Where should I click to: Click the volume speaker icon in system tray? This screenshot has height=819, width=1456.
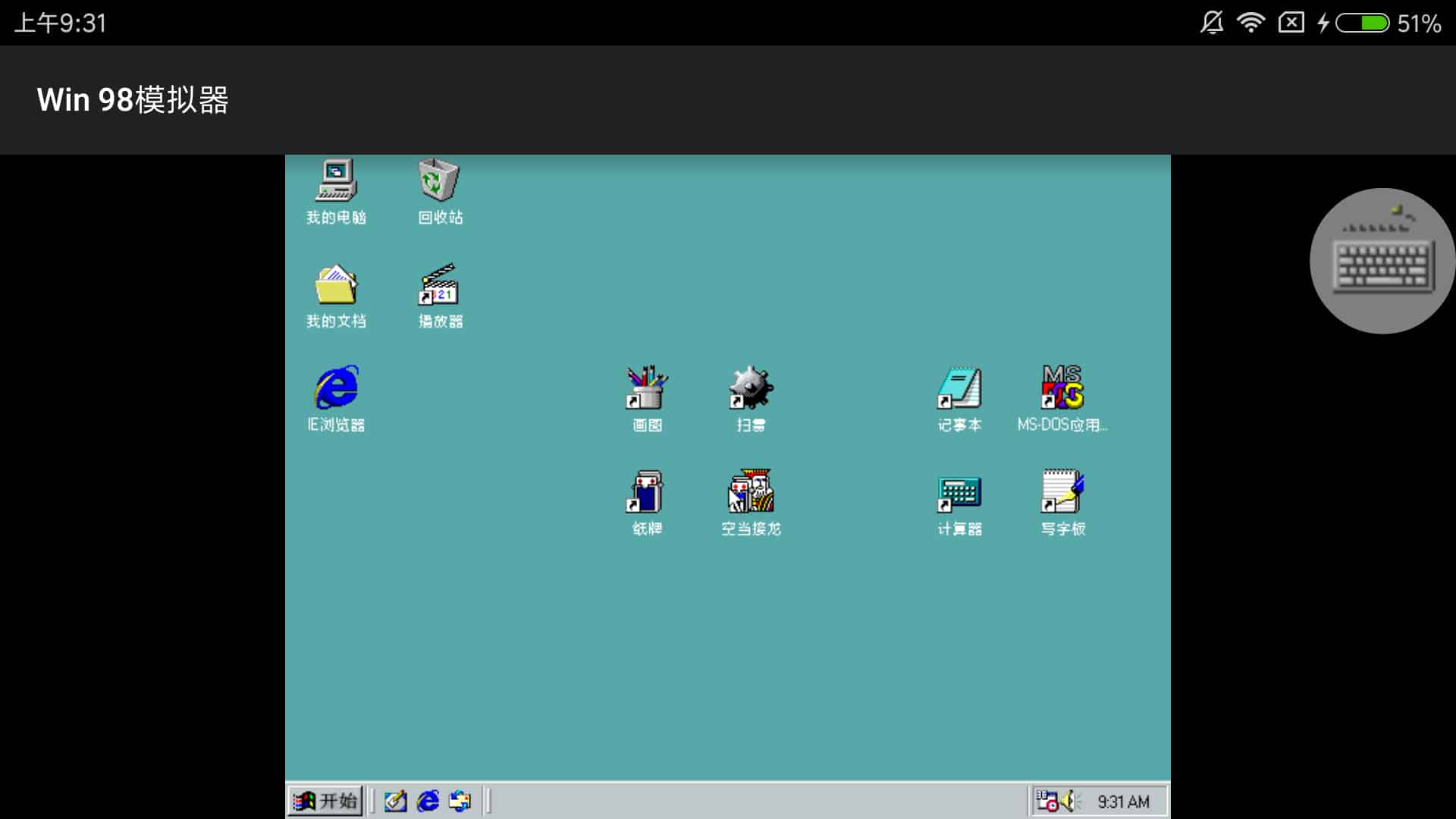(1070, 801)
